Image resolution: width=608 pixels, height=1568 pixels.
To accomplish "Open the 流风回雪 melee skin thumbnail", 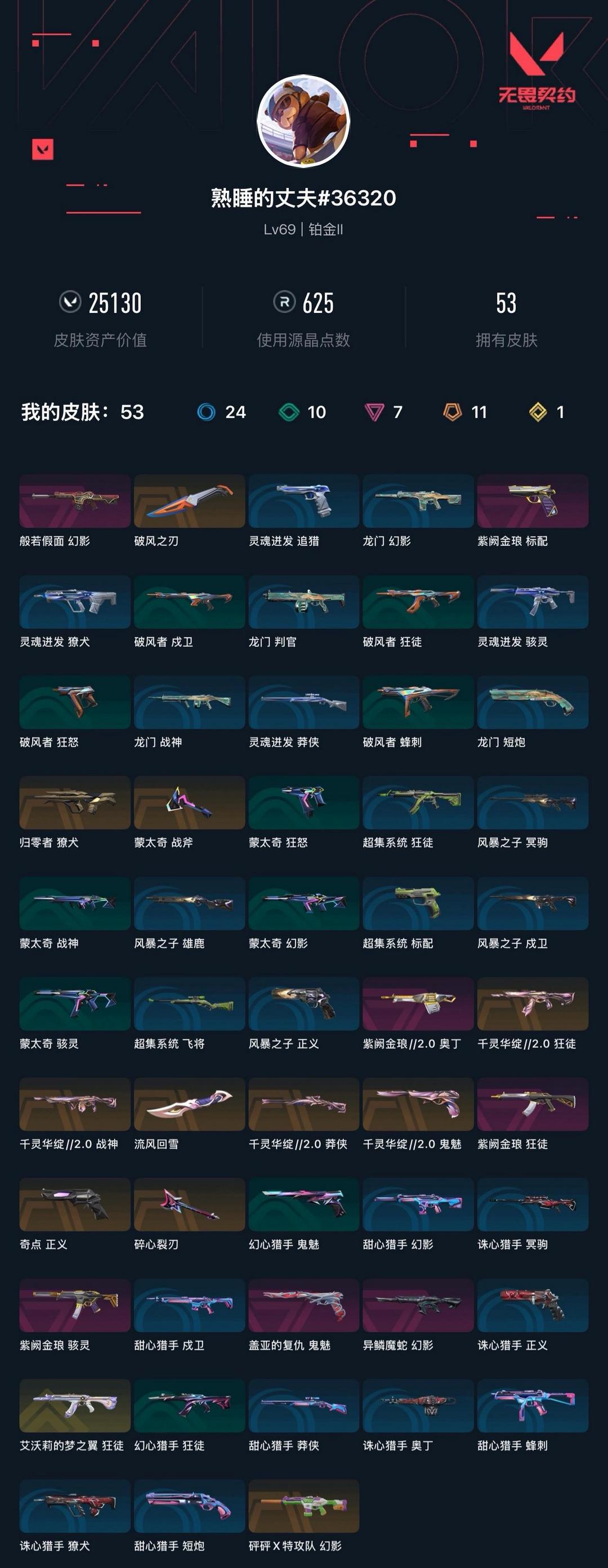I will [x=189, y=1104].
